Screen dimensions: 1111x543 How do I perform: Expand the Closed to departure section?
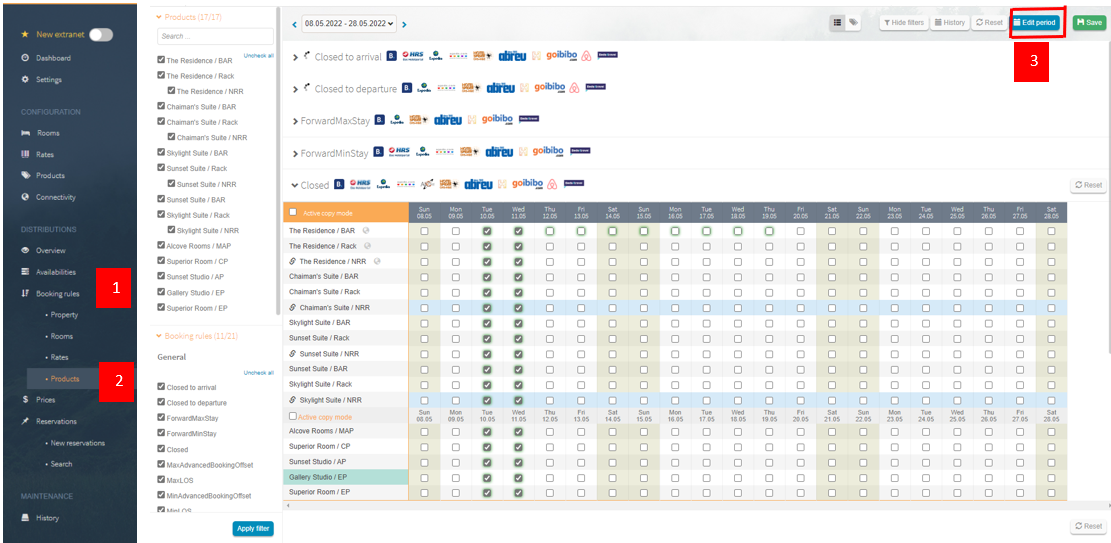[x=296, y=88]
